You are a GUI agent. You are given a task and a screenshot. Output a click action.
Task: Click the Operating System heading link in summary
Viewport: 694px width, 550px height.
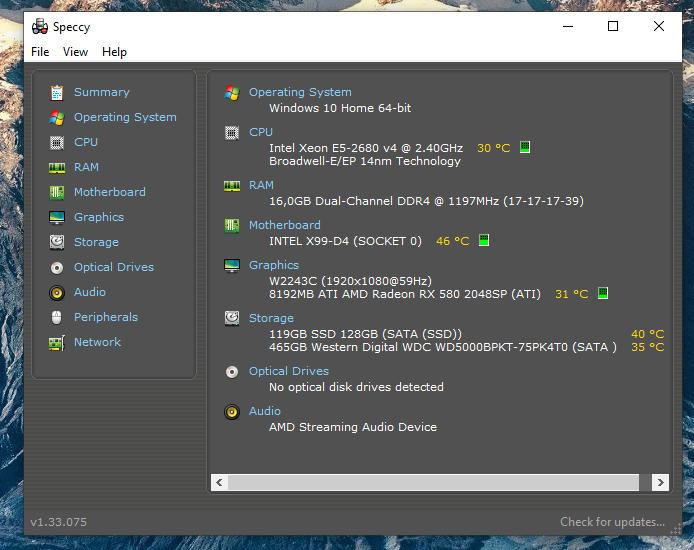(x=300, y=92)
